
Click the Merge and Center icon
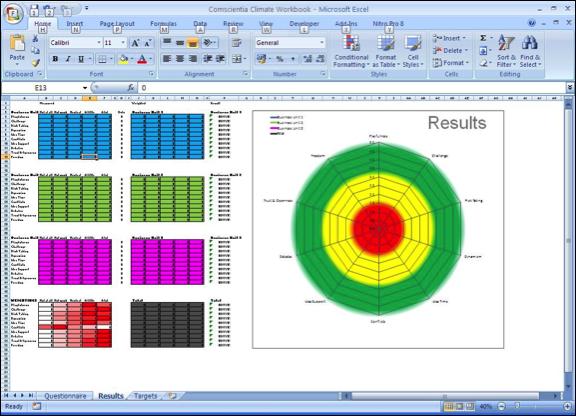coord(237,59)
